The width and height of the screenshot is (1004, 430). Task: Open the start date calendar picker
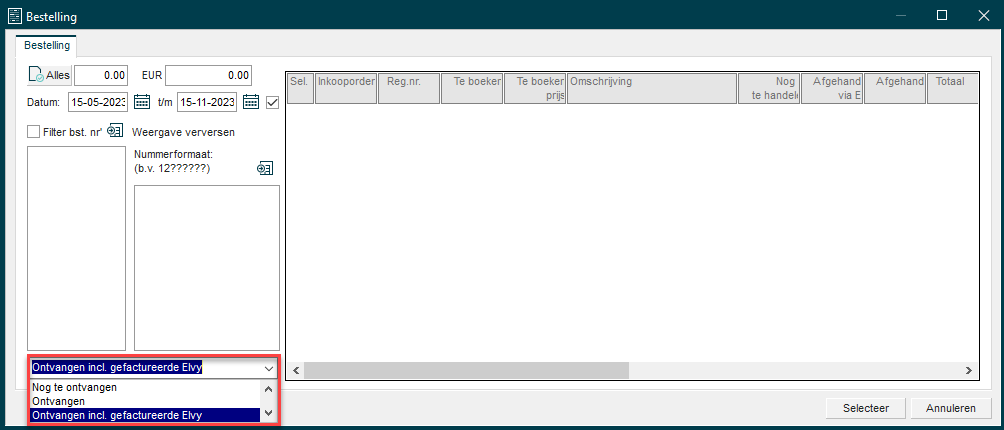tap(142, 102)
